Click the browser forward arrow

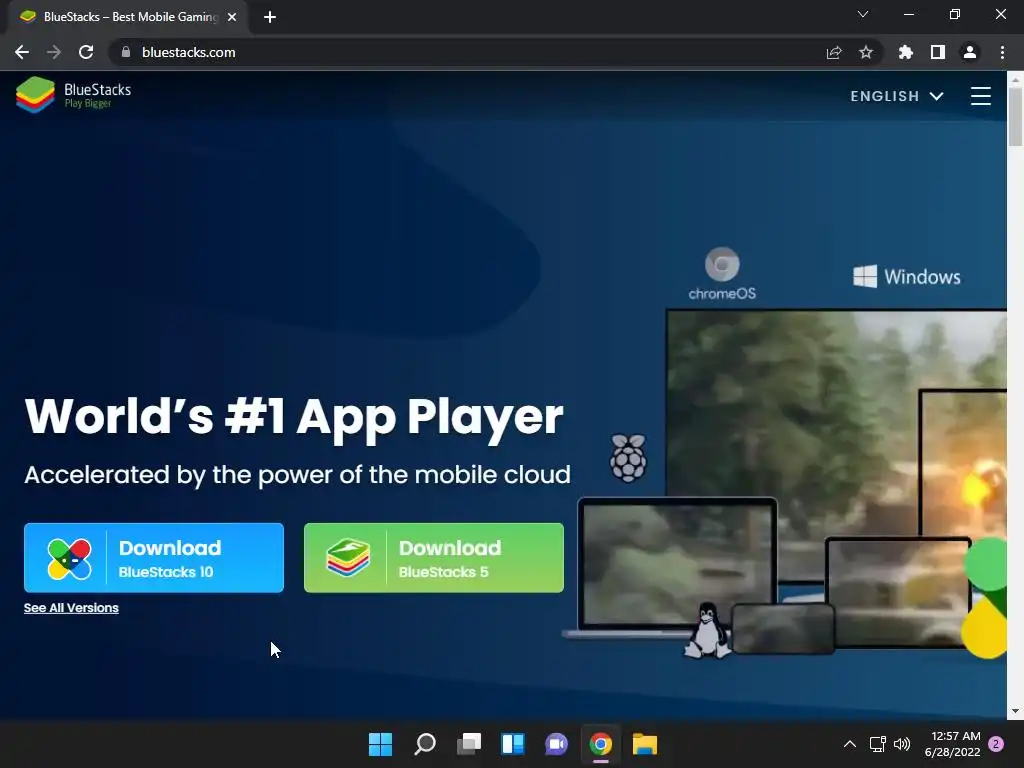(x=54, y=52)
